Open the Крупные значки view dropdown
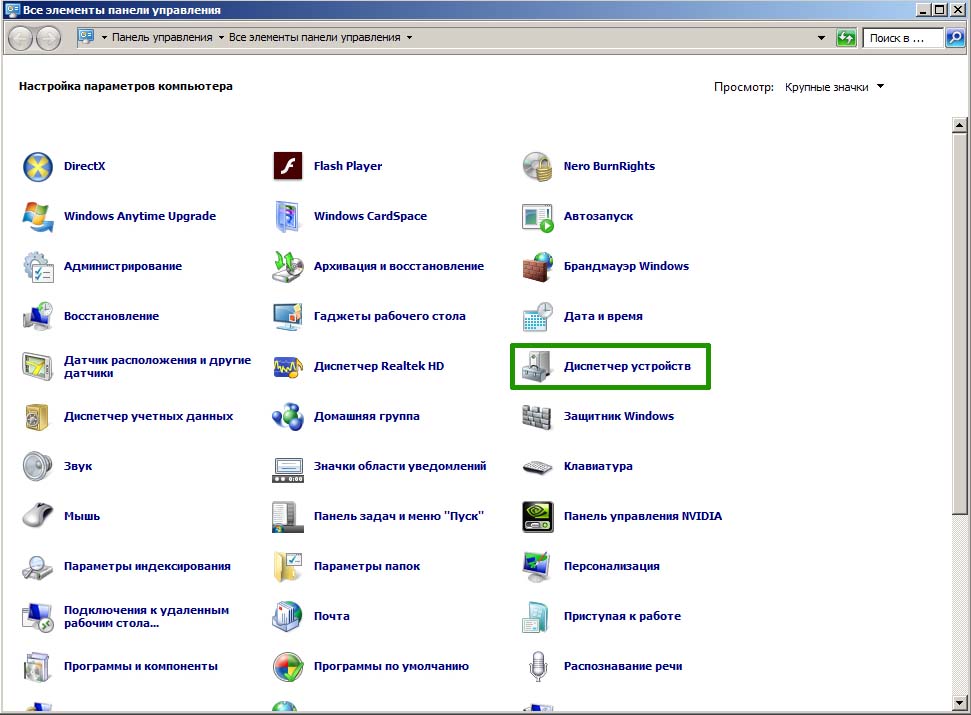Screen dimensions: 971x715 [834, 87]
